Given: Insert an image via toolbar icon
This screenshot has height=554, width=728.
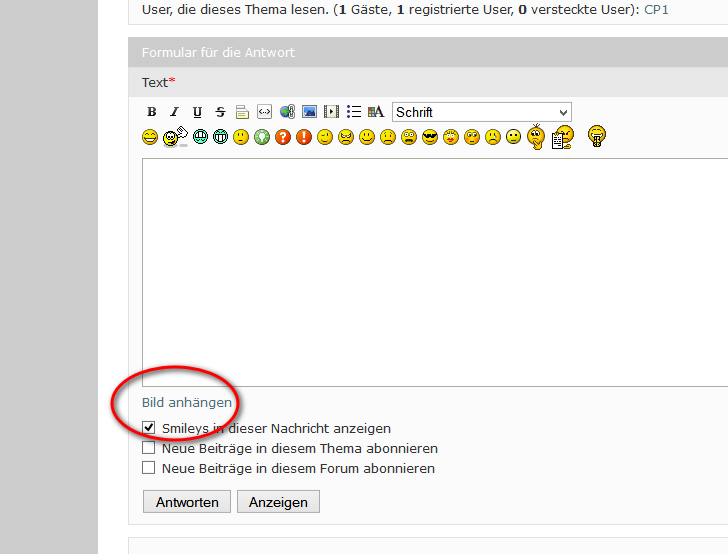Looking at the screenshot, I should pos(309,112).
